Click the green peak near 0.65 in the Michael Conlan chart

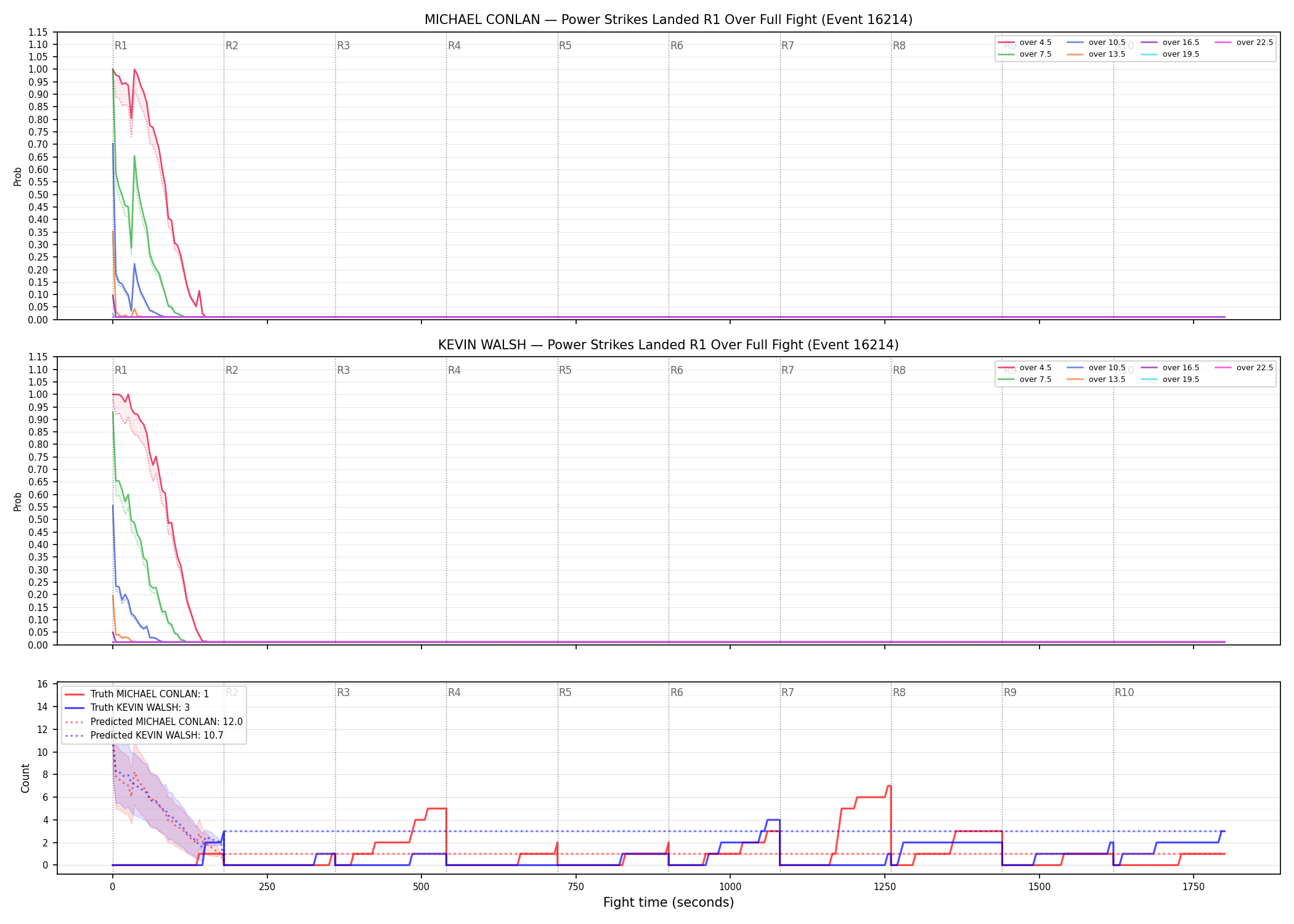pos(134,156)
